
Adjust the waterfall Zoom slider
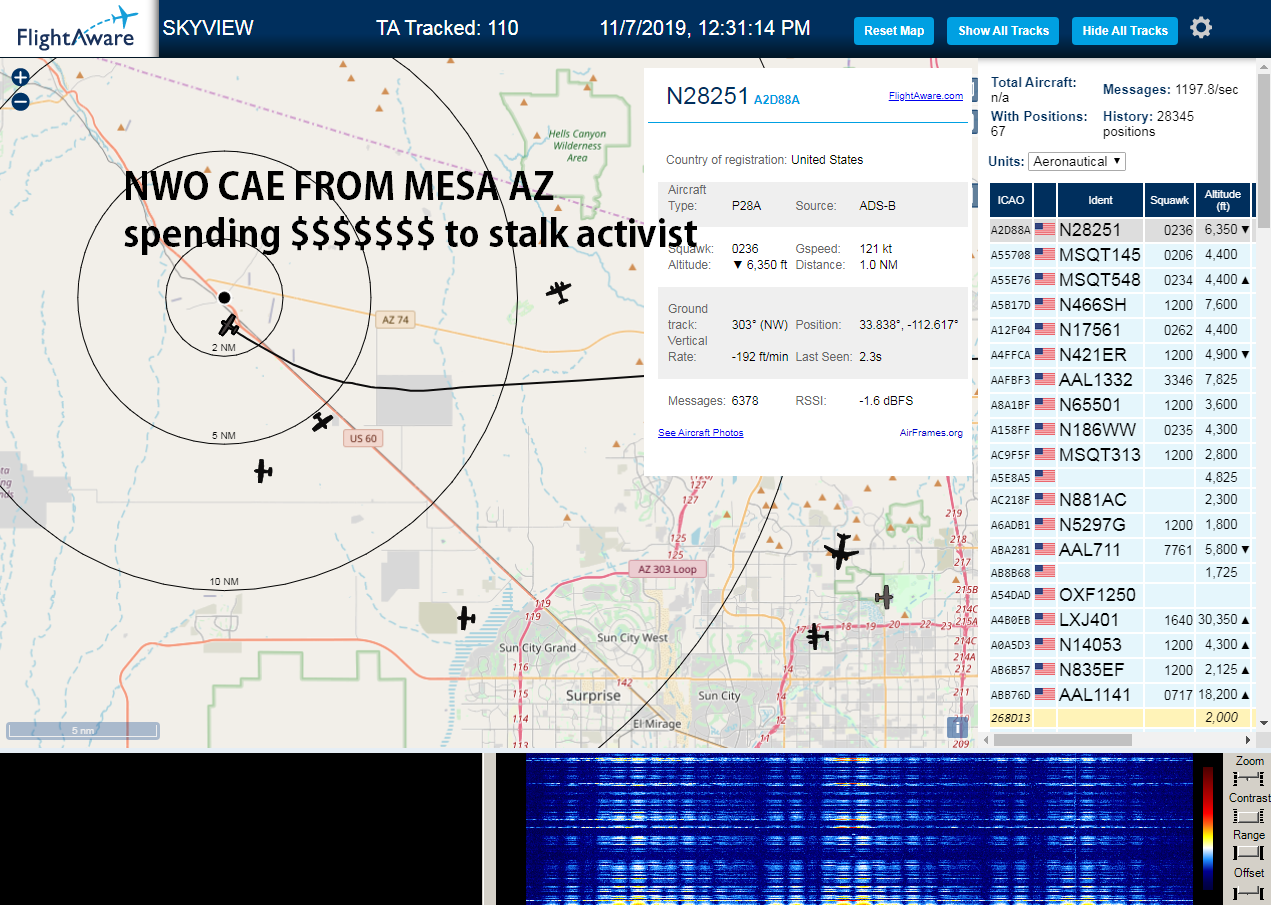(1248, 779)
